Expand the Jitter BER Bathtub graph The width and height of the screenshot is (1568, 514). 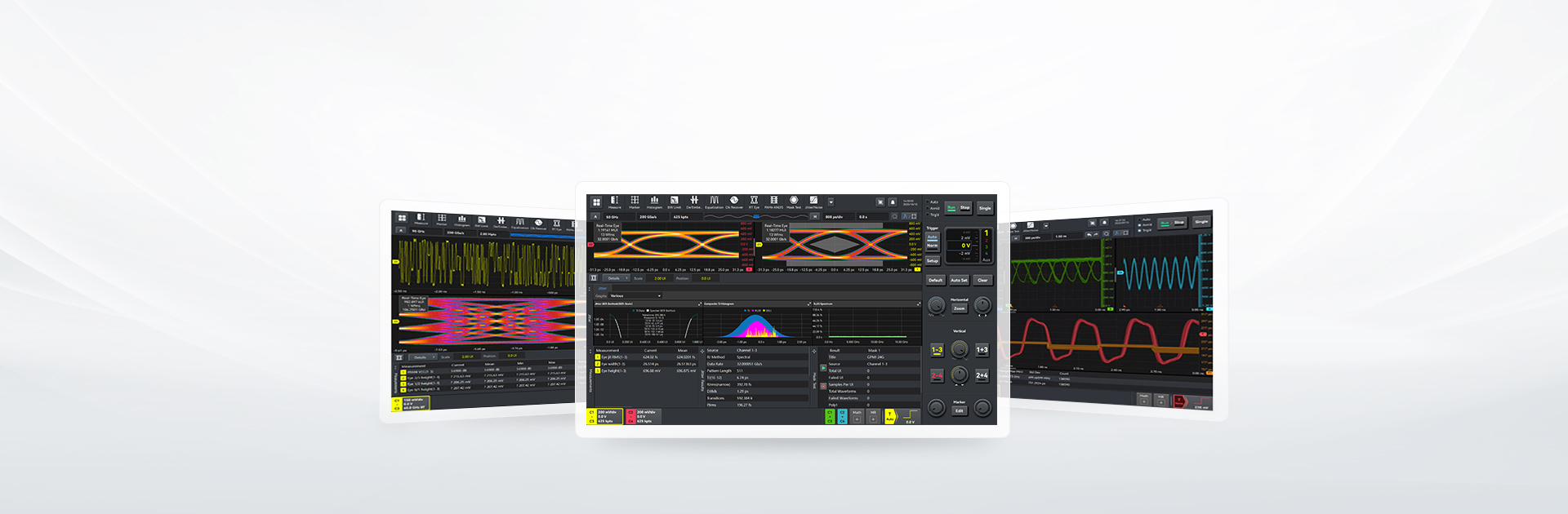coord(699,304)
